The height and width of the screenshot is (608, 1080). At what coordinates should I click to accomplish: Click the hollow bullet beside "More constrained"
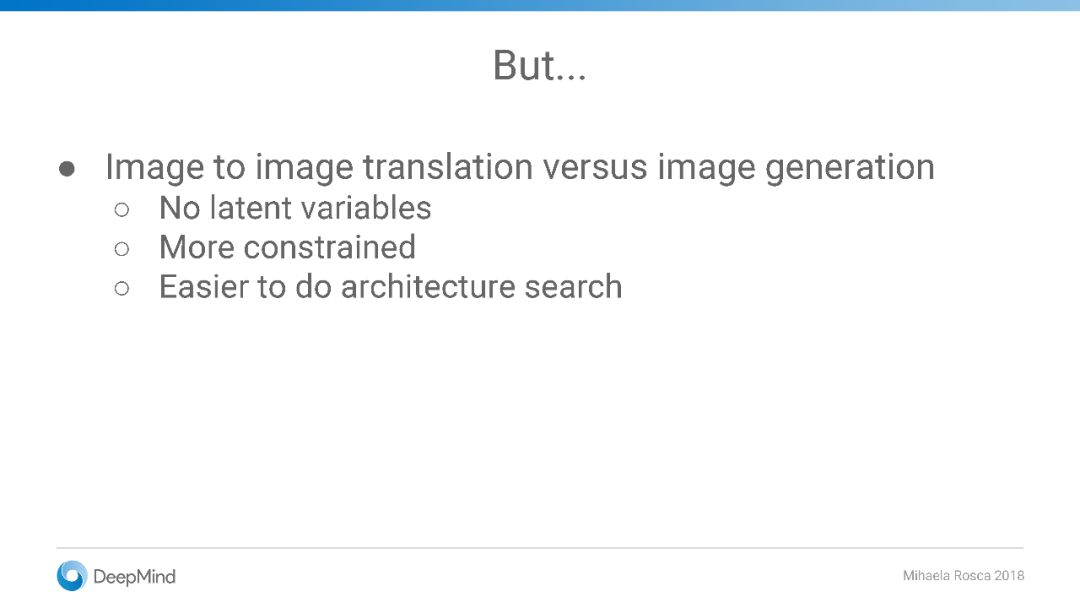pos(122,249)
